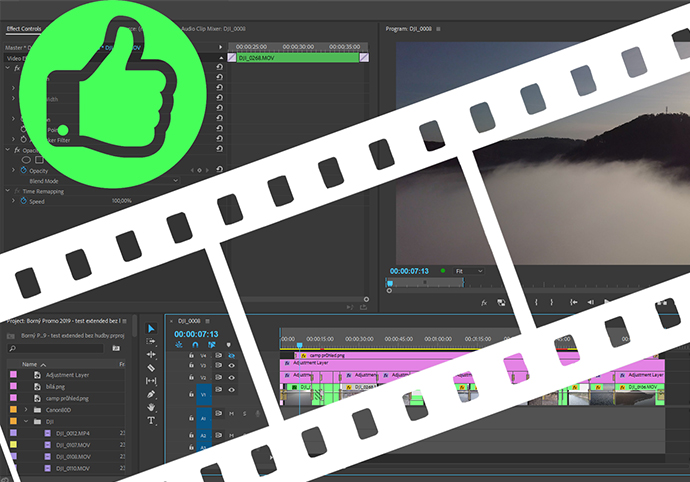Toggle insert sequences as nests option
This screenshot has height=482, width=690.
(x=179, y=345)
